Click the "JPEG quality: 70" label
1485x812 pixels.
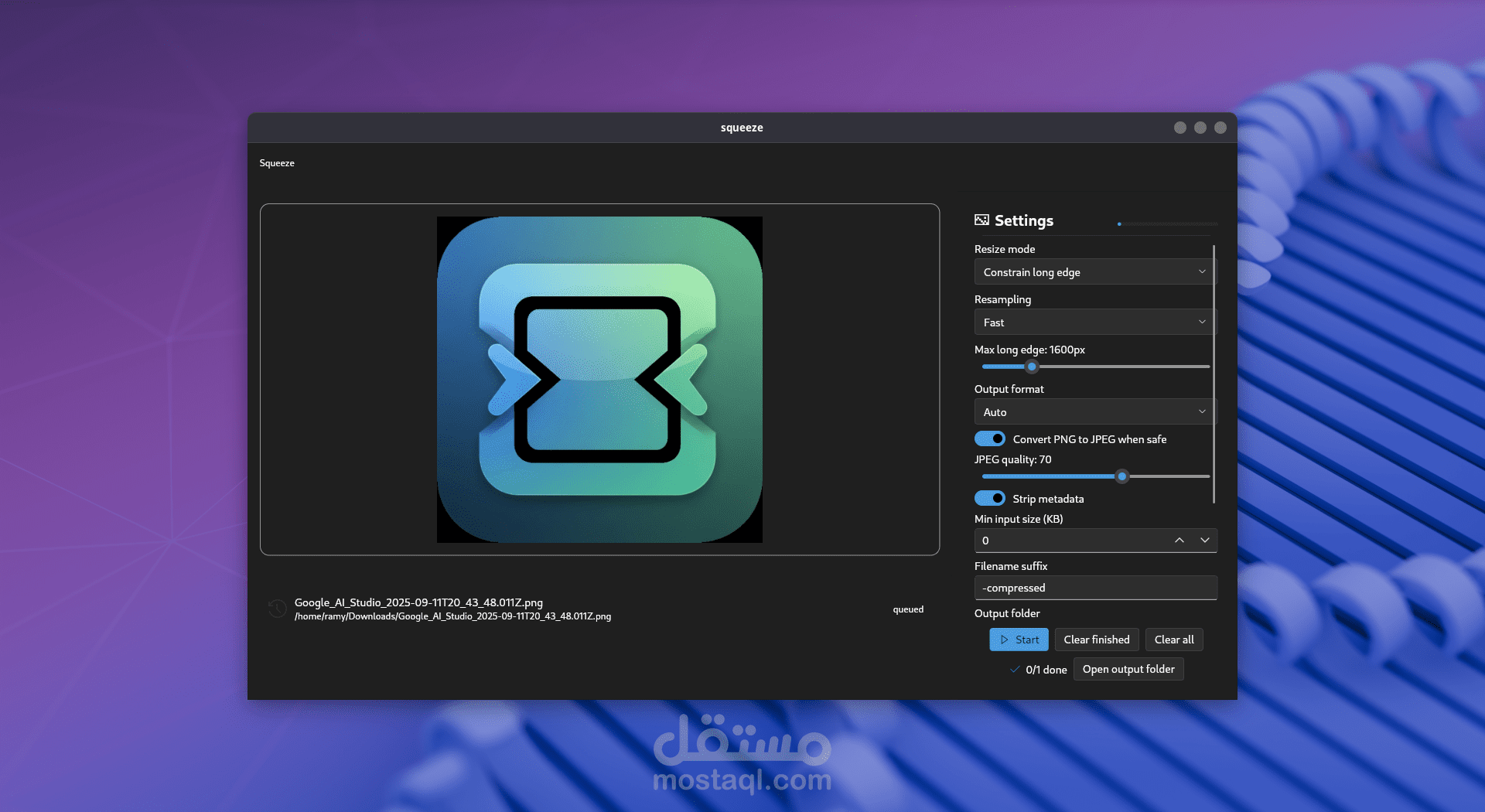pyautogui.click(x=1013, y=459)
